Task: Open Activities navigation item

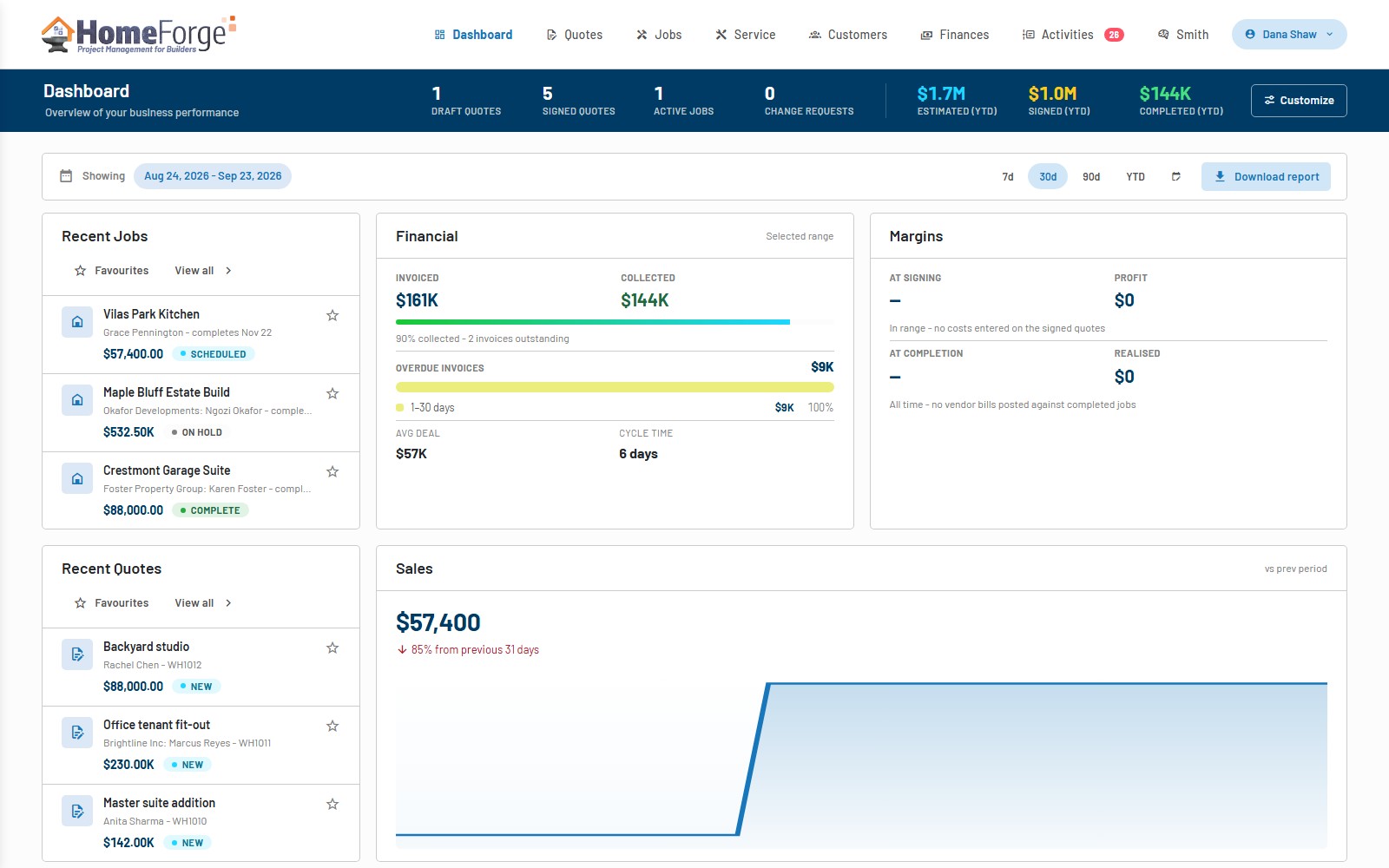Action: click(1058, 35)
